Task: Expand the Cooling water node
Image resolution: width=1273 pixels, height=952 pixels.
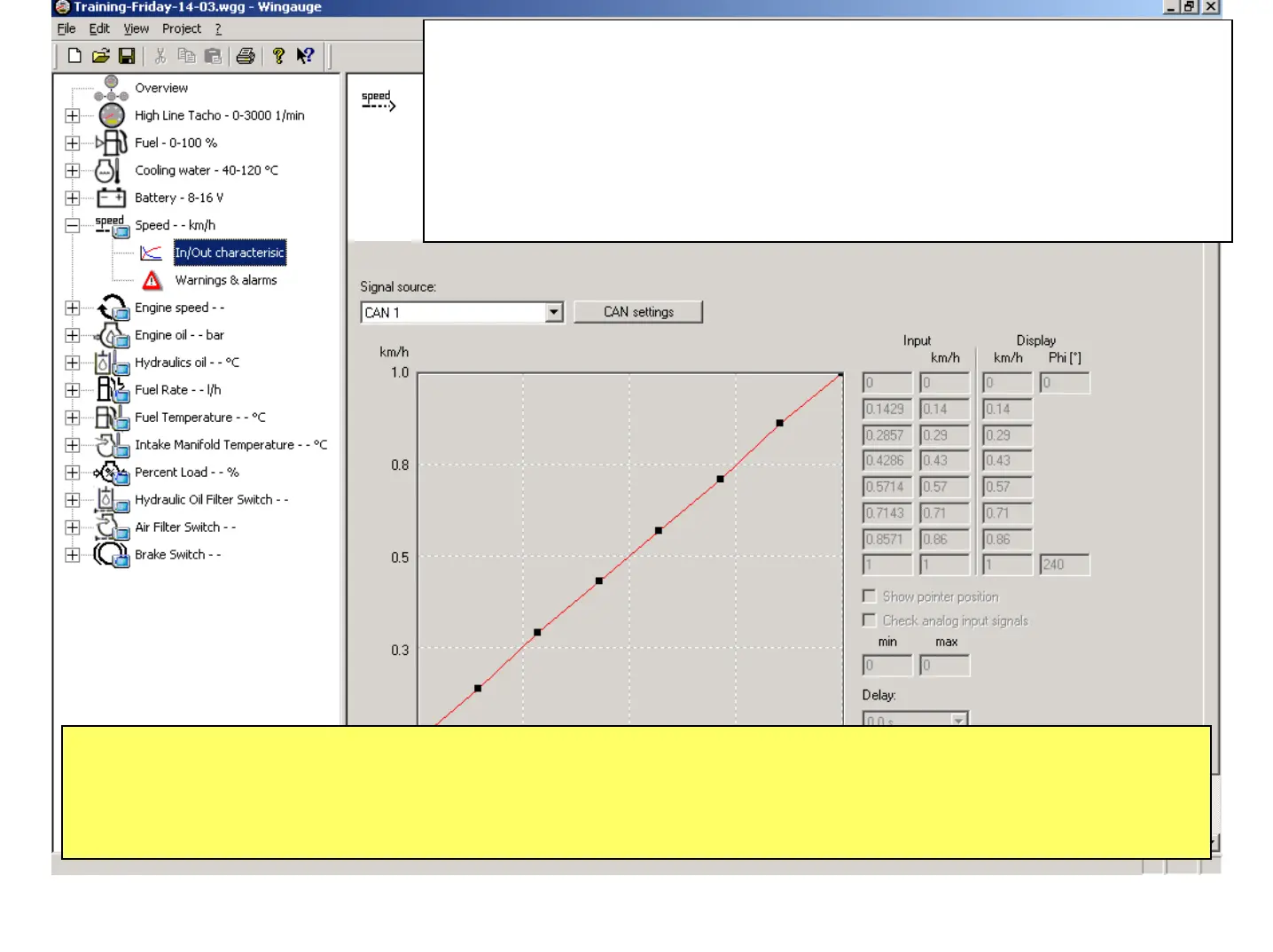Action: coord(73,170)
